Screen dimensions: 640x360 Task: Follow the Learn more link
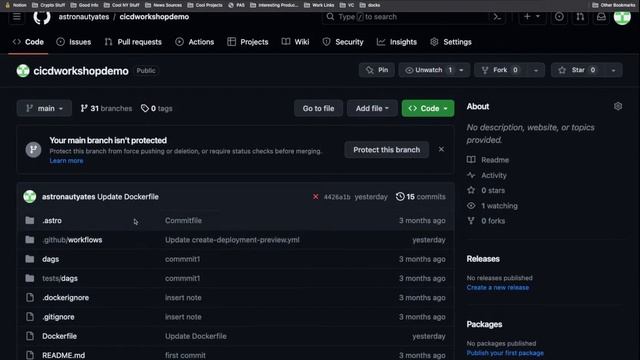[67, 161]
